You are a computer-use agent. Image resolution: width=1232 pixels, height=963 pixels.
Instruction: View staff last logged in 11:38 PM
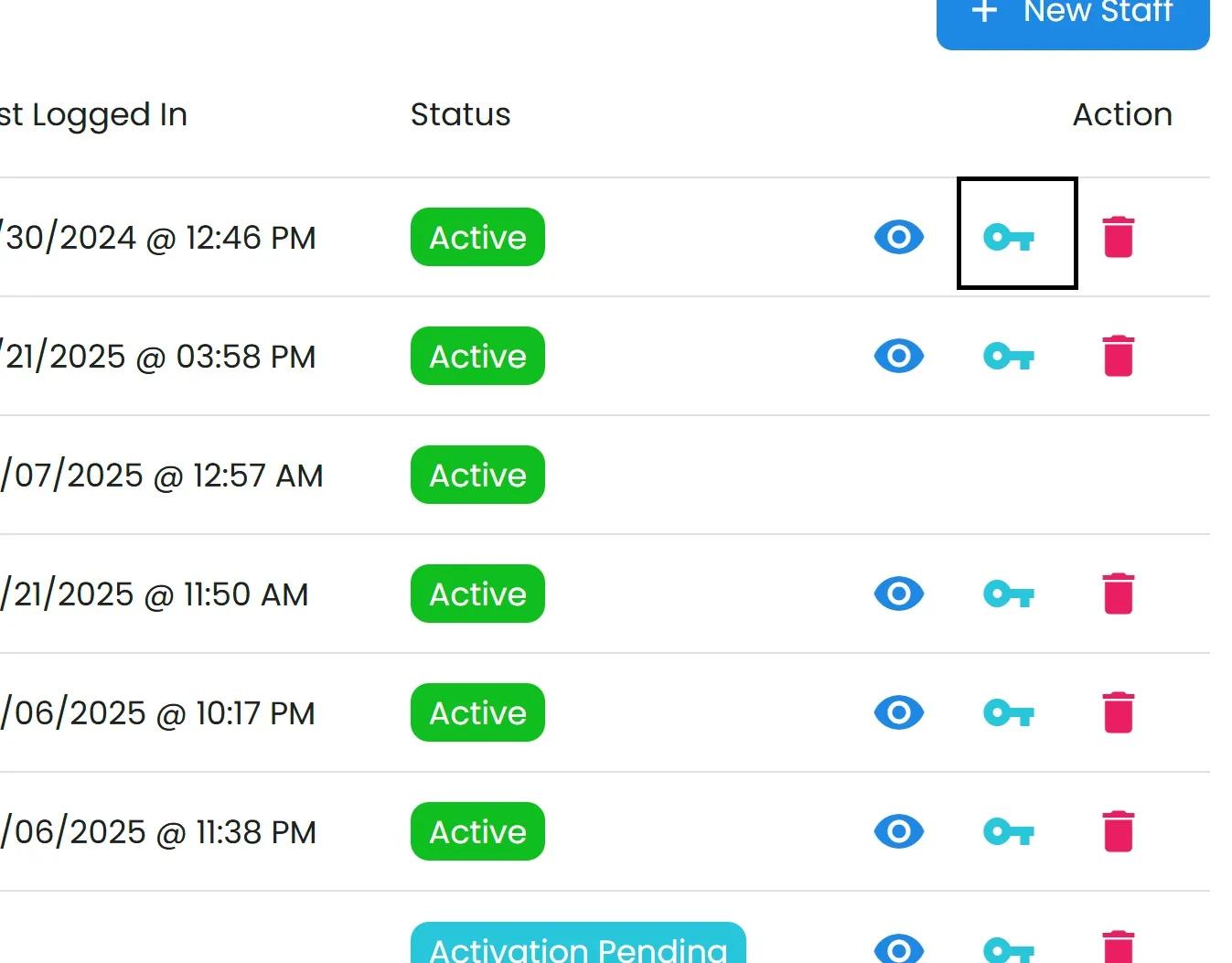point(899,831)
